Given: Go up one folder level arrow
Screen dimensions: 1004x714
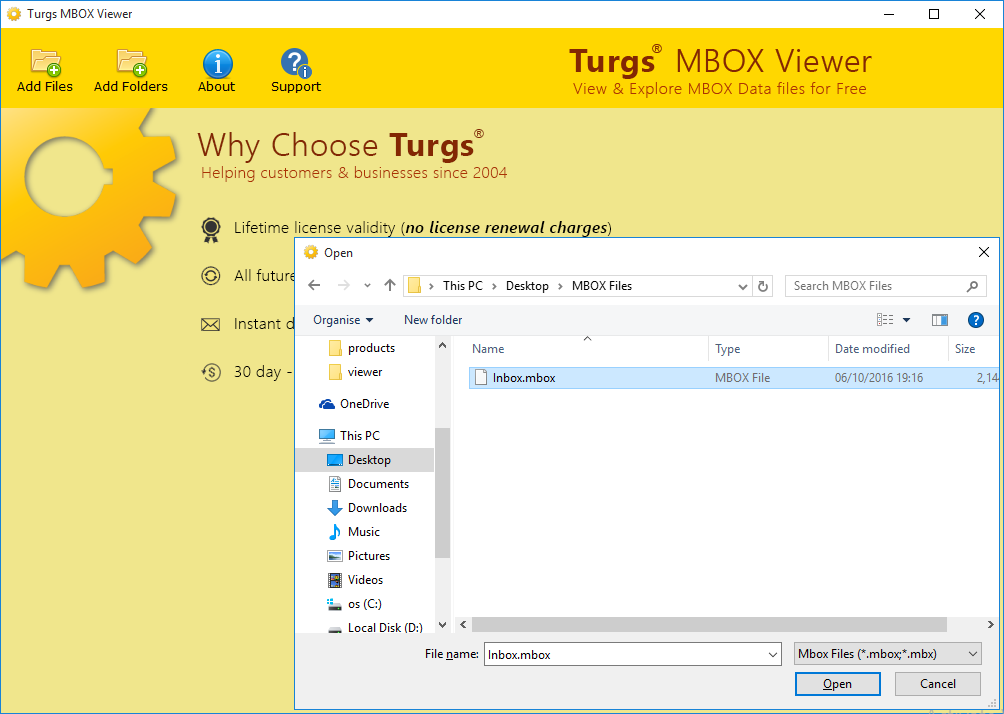Looking at the screenshot, I should click(389, 286).
